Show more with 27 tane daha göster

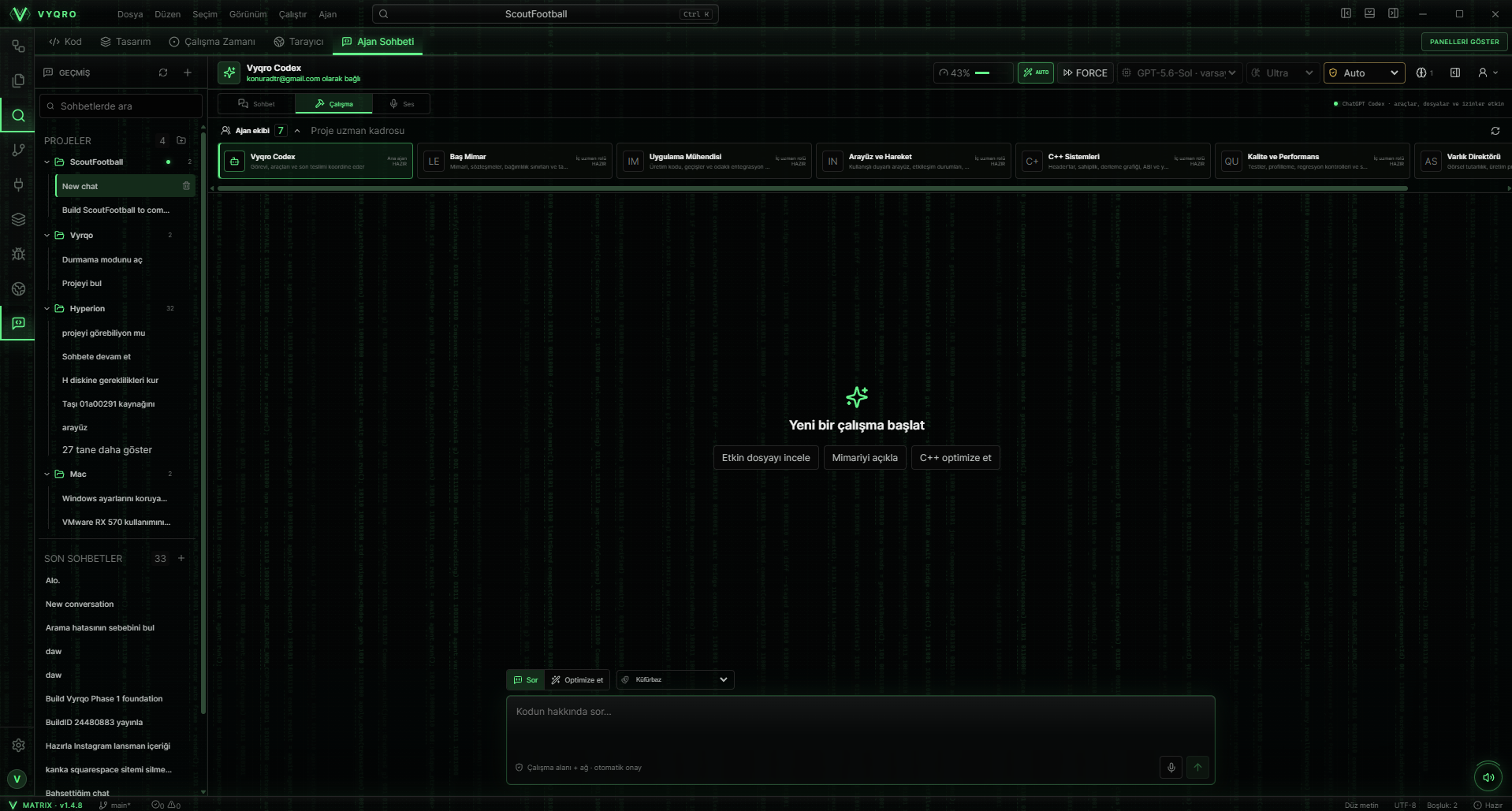(x=107, y=450)
